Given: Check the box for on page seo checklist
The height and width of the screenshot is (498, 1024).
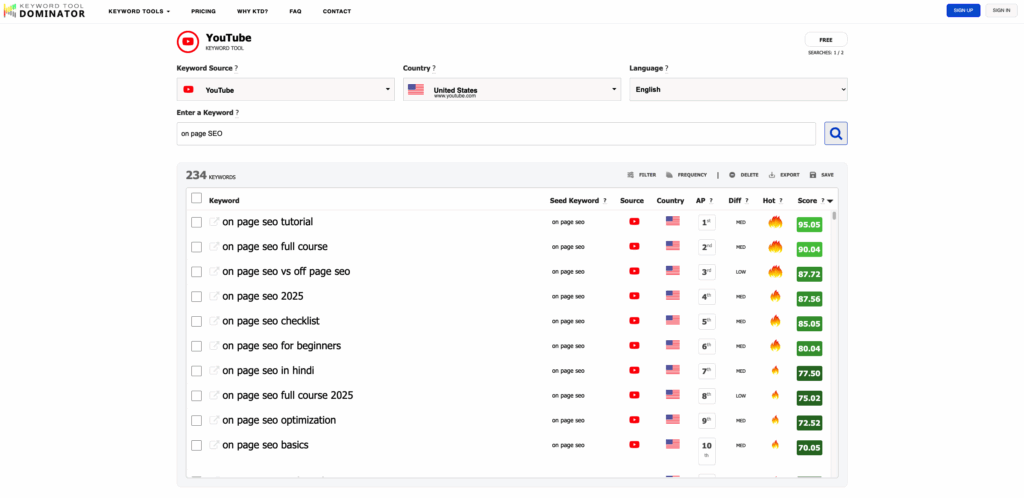Looking at the screenshot, I should (196, 322).
